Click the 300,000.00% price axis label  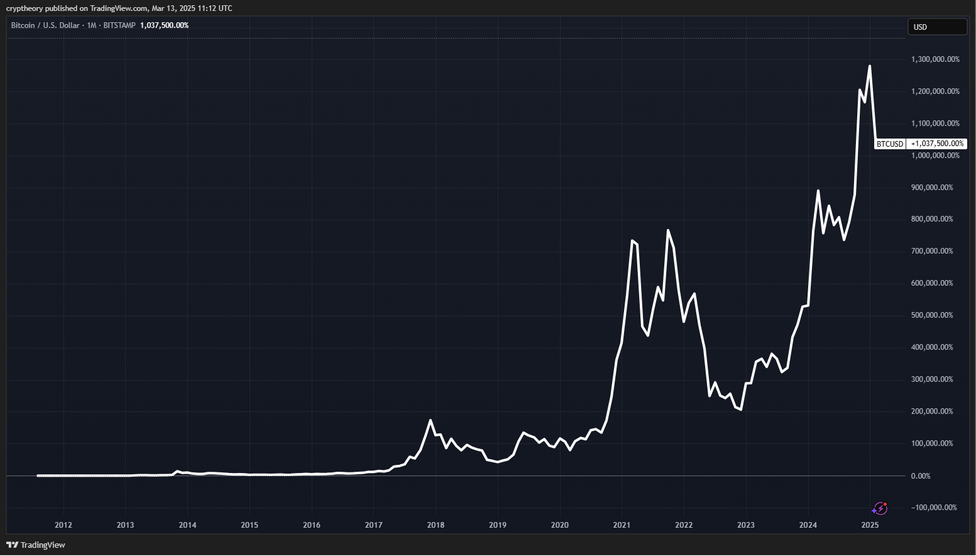pyautogui.click(x=932, y=379)
